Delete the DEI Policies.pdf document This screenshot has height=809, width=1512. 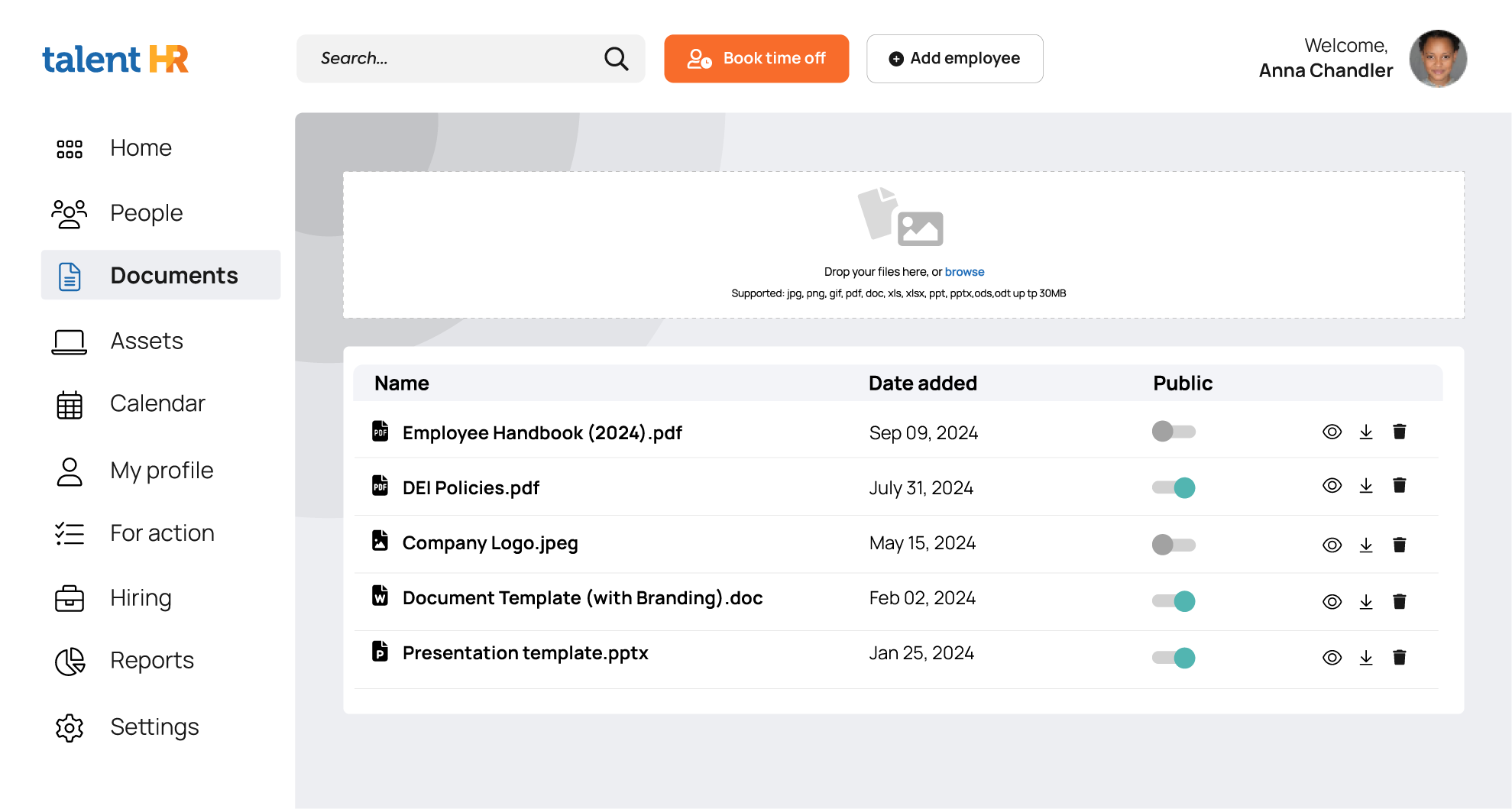(1399, 486)
